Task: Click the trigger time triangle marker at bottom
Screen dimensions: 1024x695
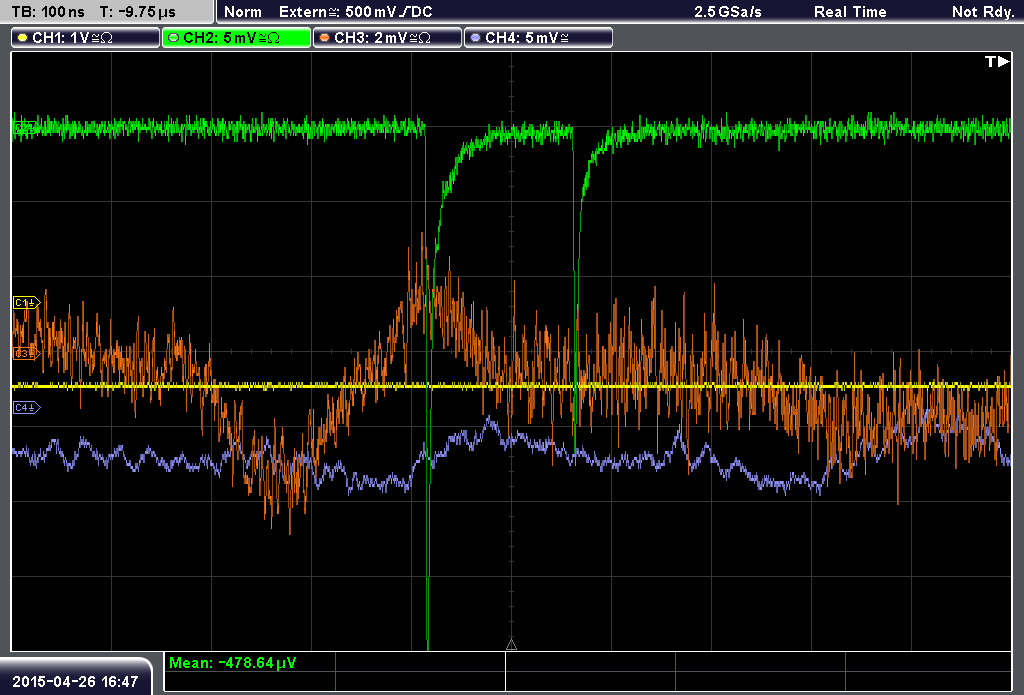Action: coord(511,645)
